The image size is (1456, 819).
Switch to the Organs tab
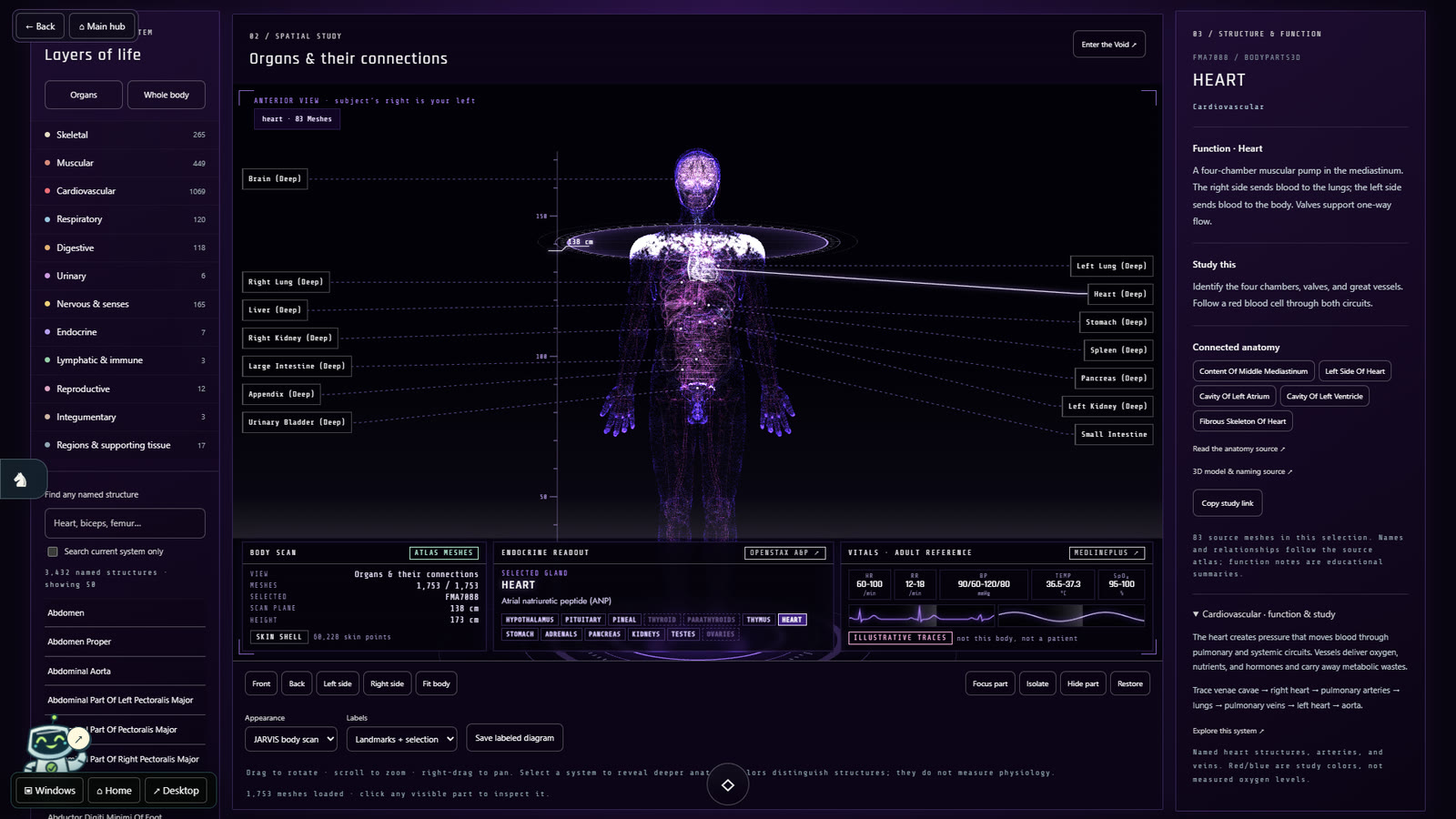coord(84,95)
